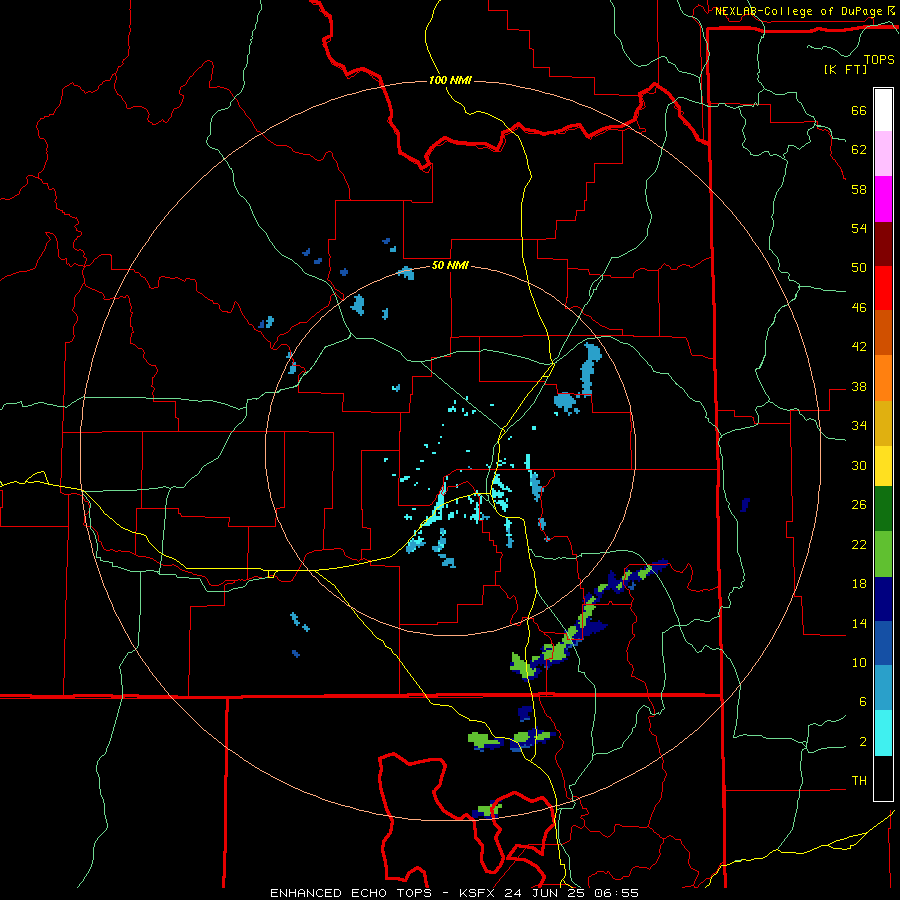Image resolution: width=900 pixels, height=900 pixels.
Task: Select the maroon legend color block
Action: [x=883, y=244]
